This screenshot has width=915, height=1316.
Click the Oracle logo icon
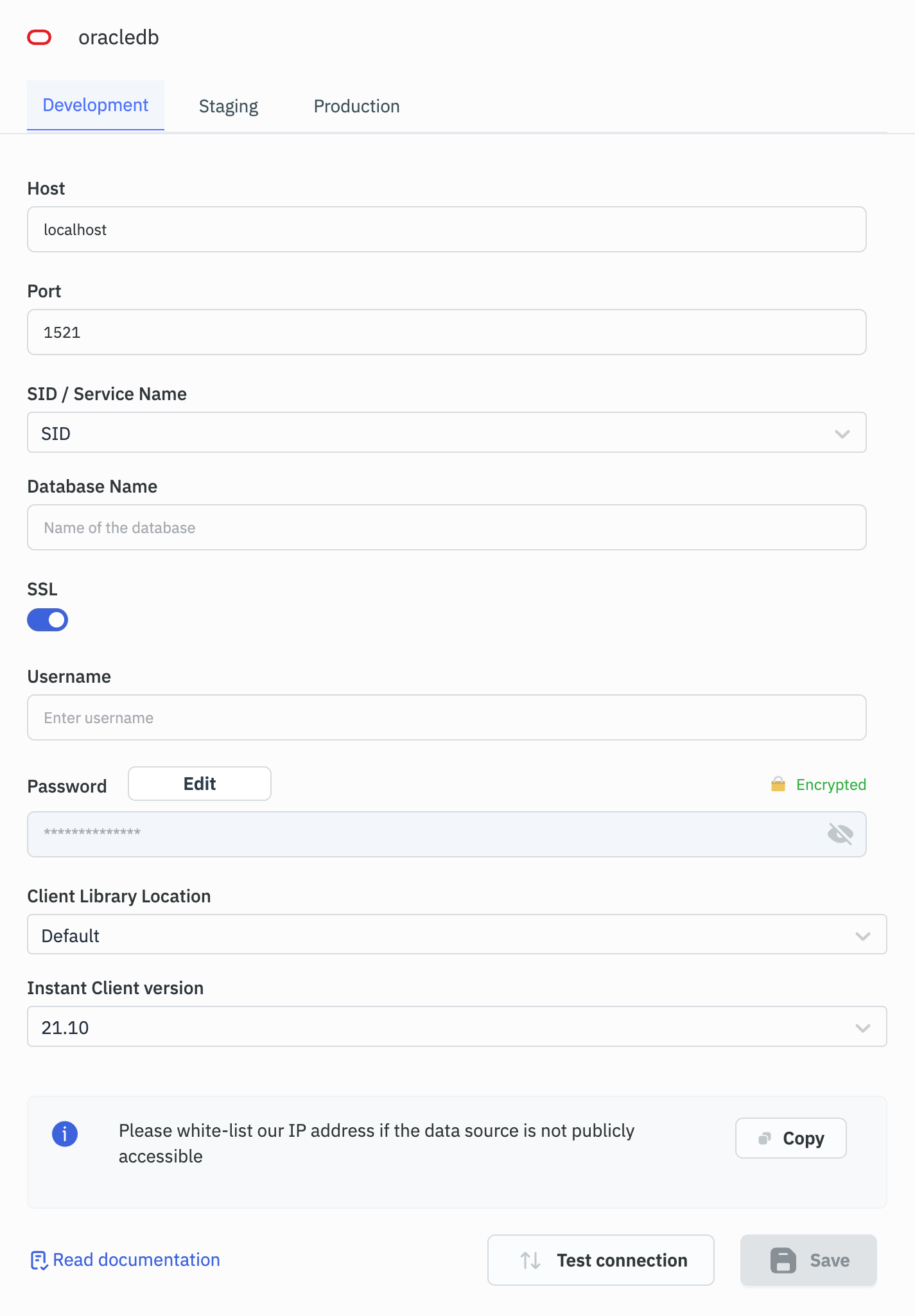coord(39,38)
